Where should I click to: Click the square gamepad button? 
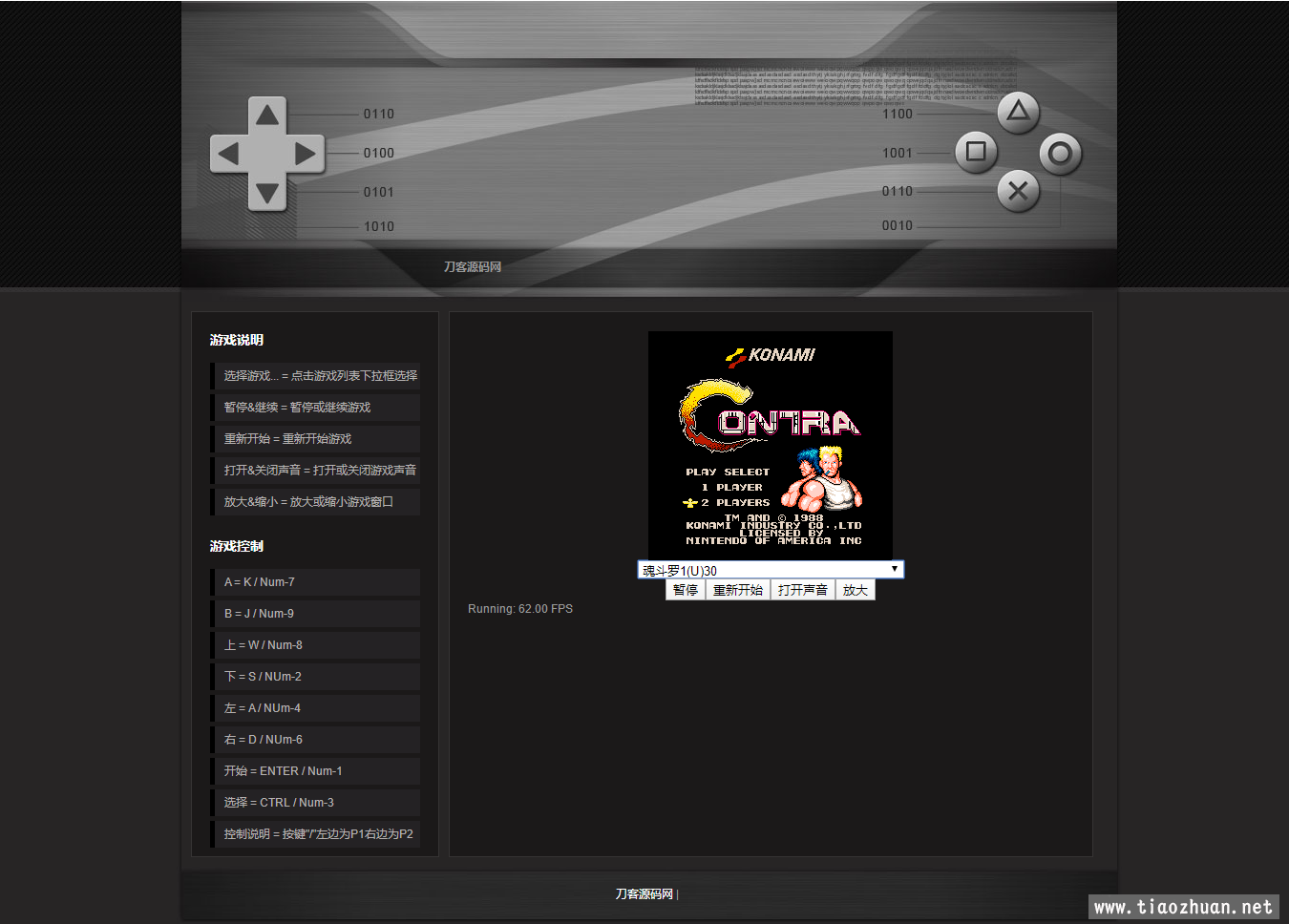[x=976, y=151]
